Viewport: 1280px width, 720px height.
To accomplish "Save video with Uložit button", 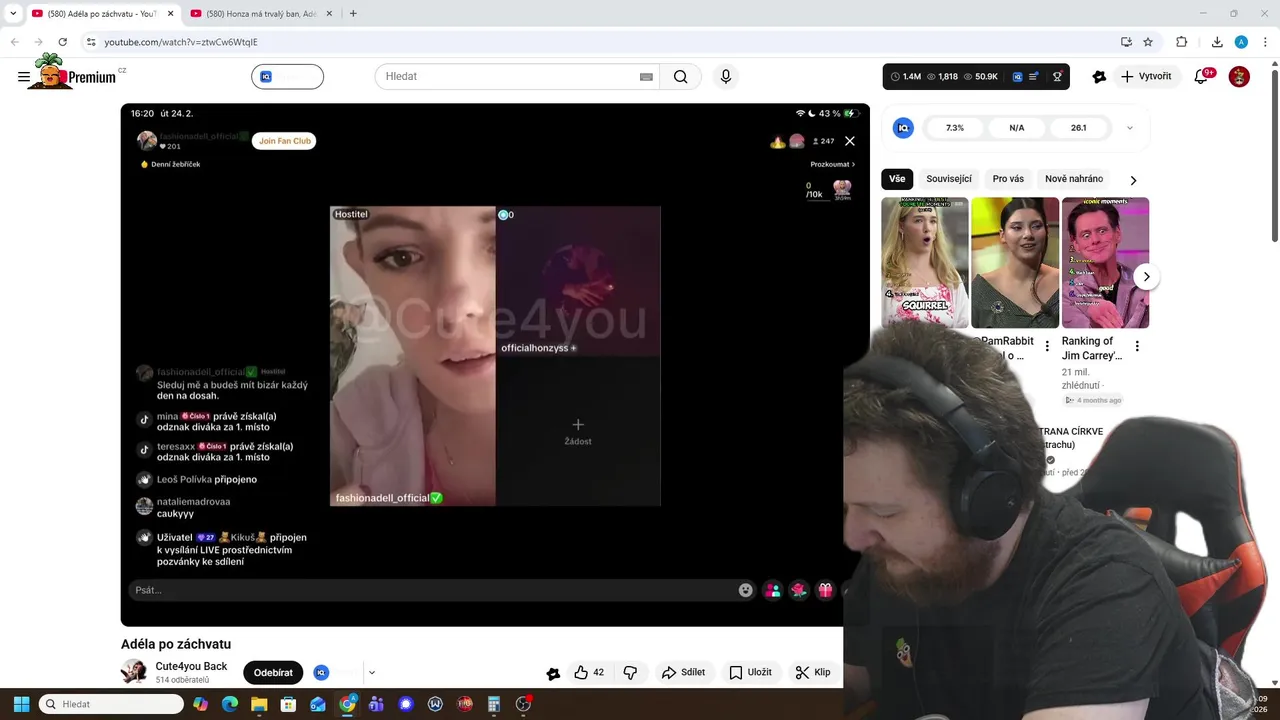I will coord(751,673).
